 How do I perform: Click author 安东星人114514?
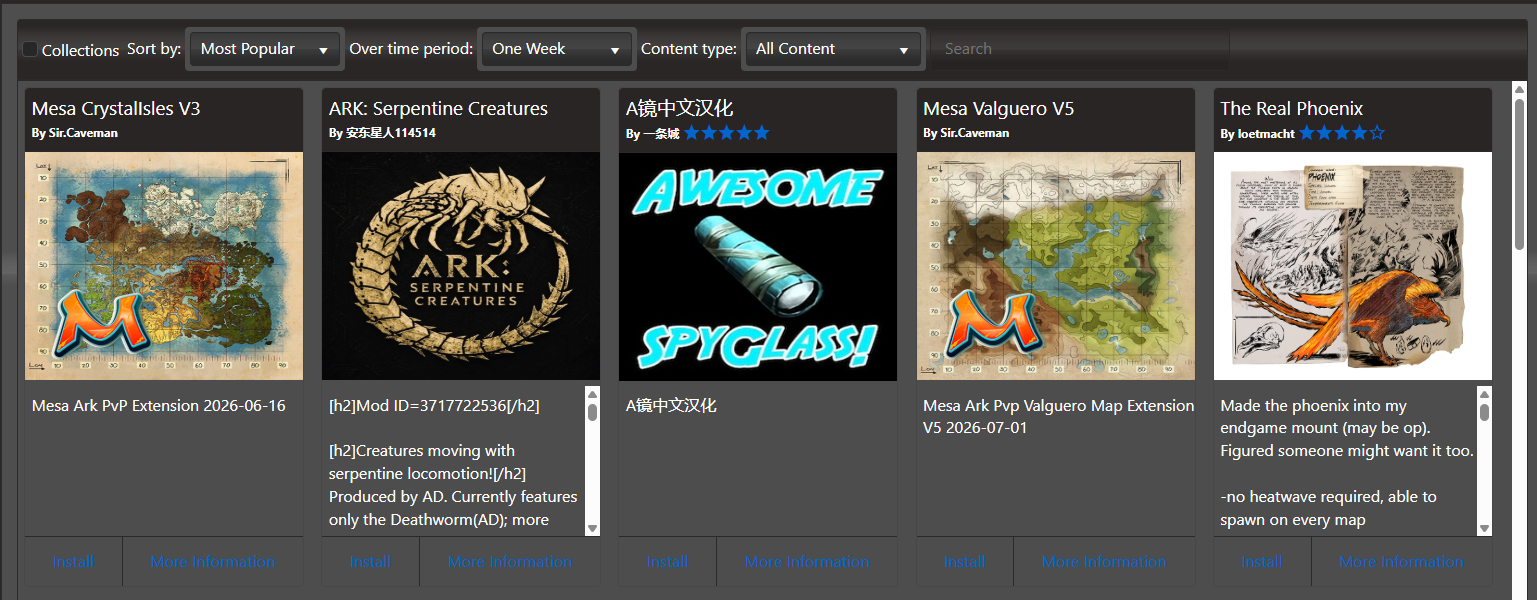pos(391,133)
